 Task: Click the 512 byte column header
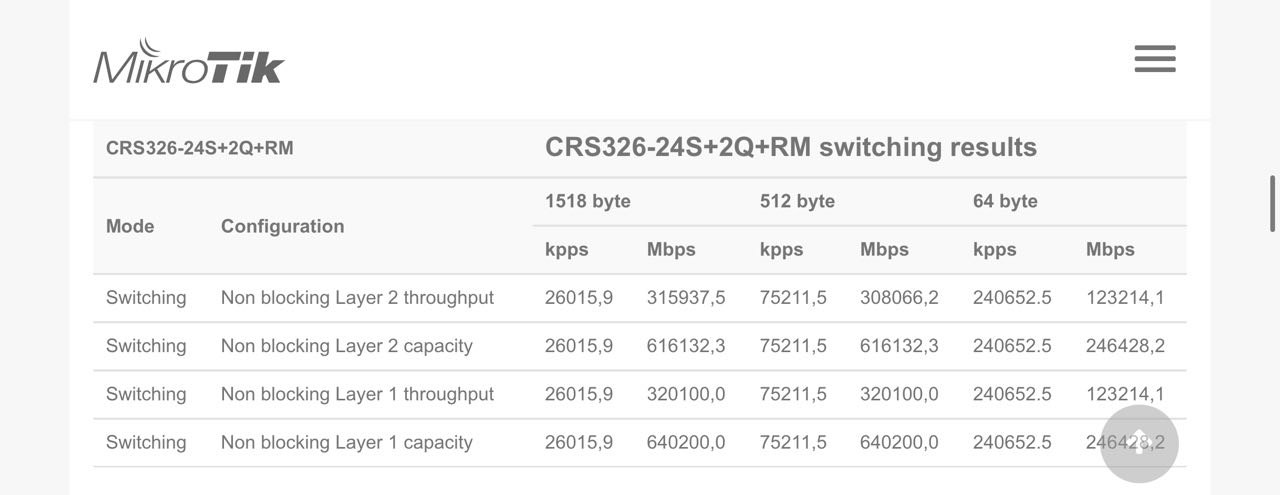797,201
